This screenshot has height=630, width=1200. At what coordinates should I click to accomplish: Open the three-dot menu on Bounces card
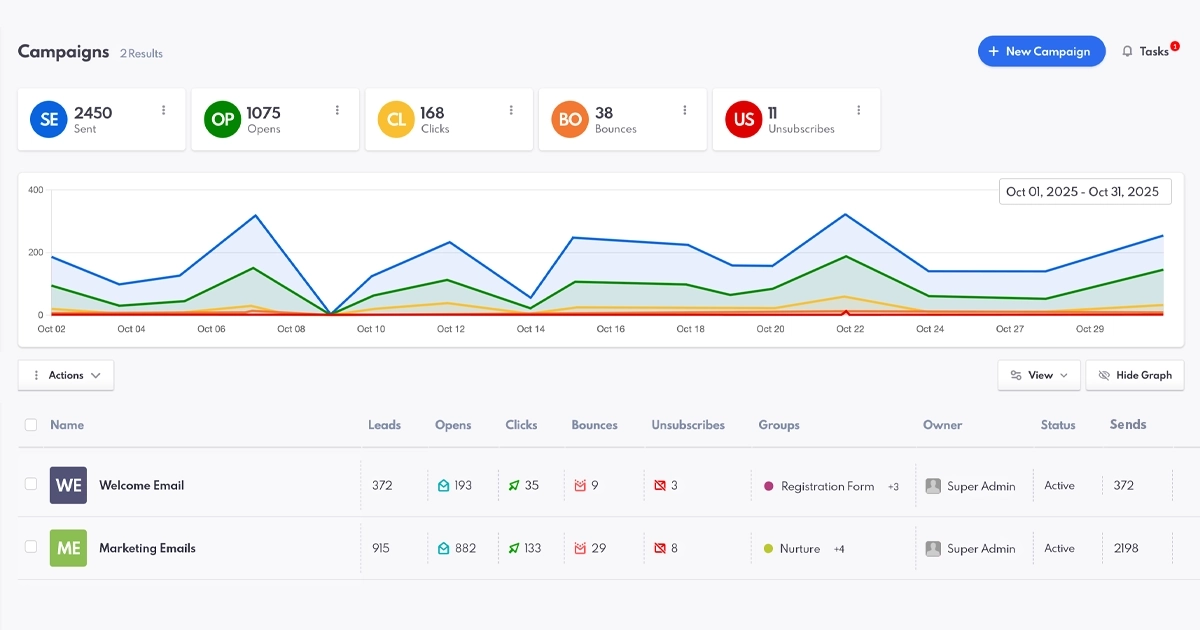point(685,110)
